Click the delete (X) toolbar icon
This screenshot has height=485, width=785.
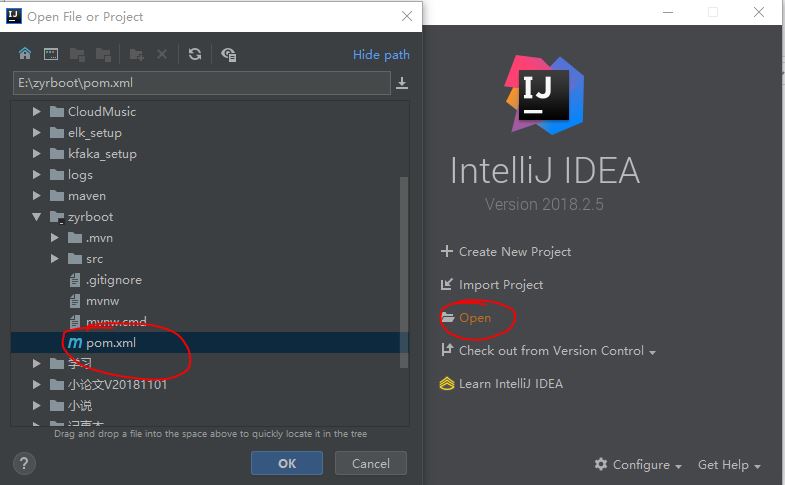click(162, 54)
